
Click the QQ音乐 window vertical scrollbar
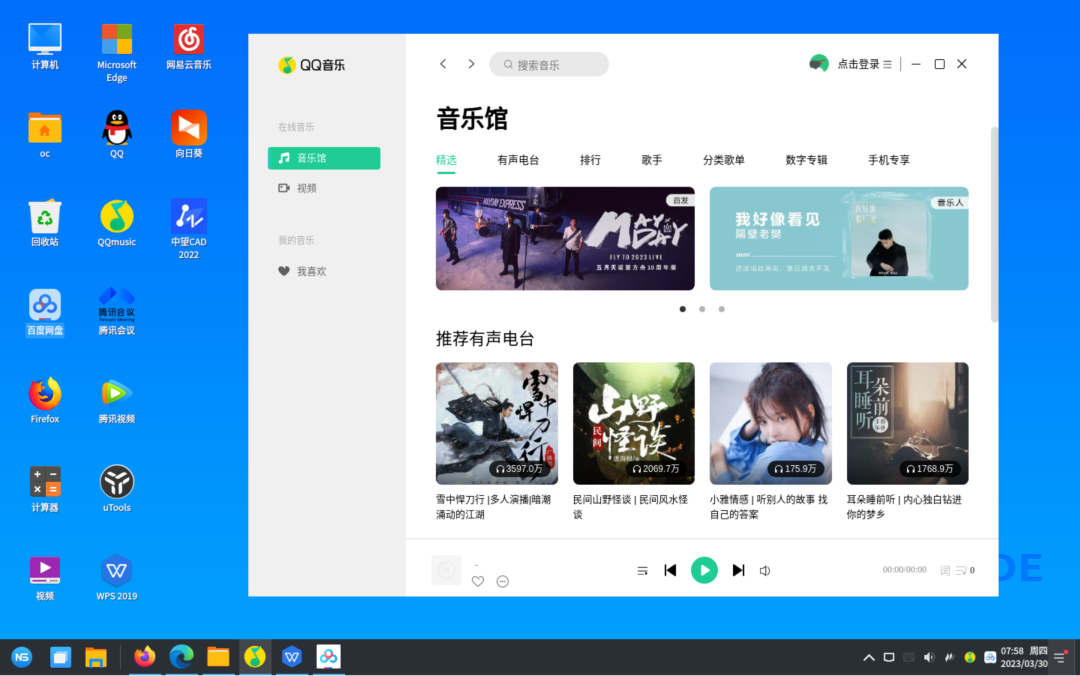[994, 225]
